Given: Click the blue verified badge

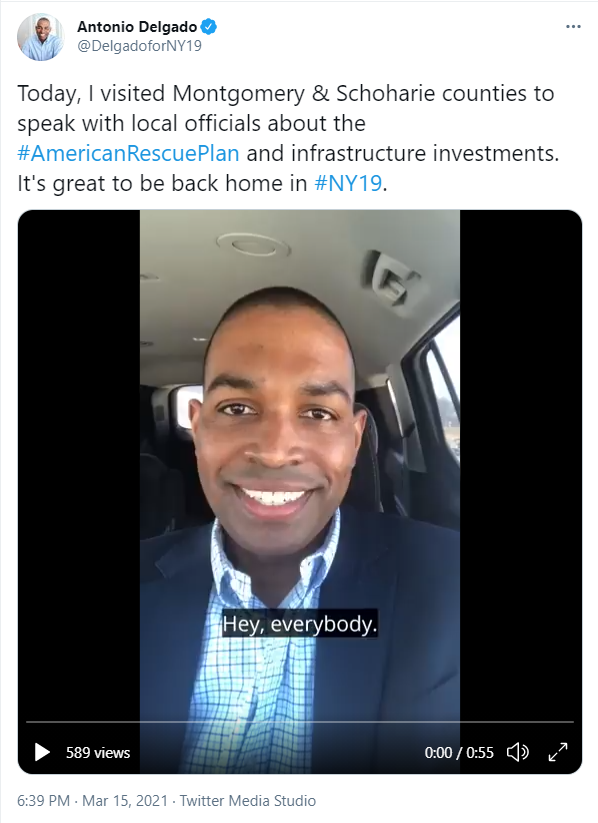Looking at the screenshot, I should [x=208, y=26].
